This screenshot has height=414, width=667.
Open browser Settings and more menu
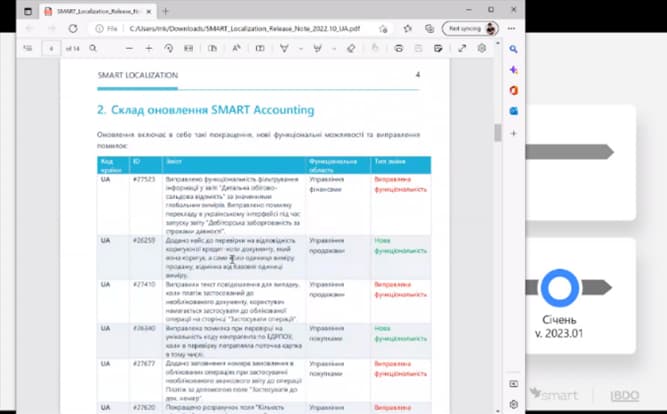coord(511,29)
